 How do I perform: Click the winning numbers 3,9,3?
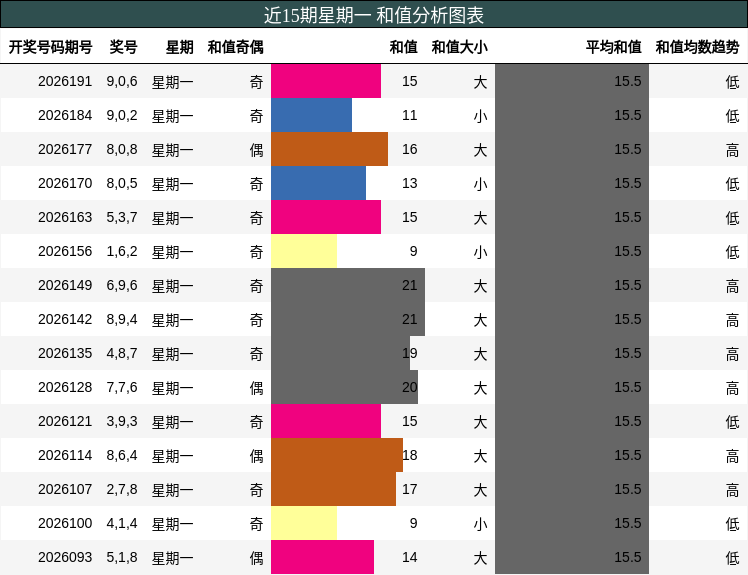[122, 422]
